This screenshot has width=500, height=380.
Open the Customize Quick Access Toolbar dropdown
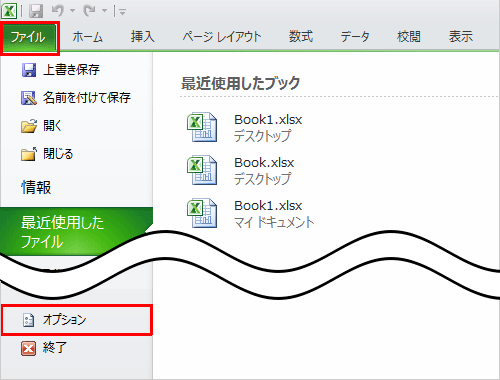tap(122, 12)
